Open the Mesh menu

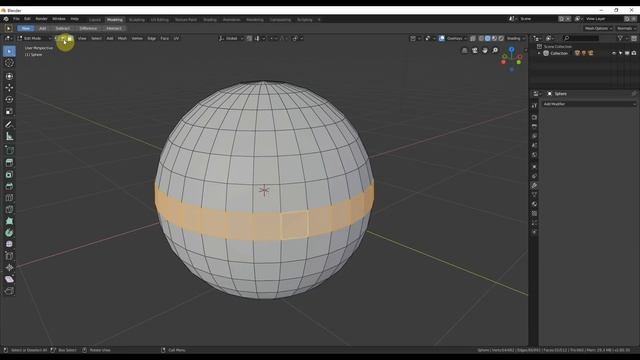point(122,38)
